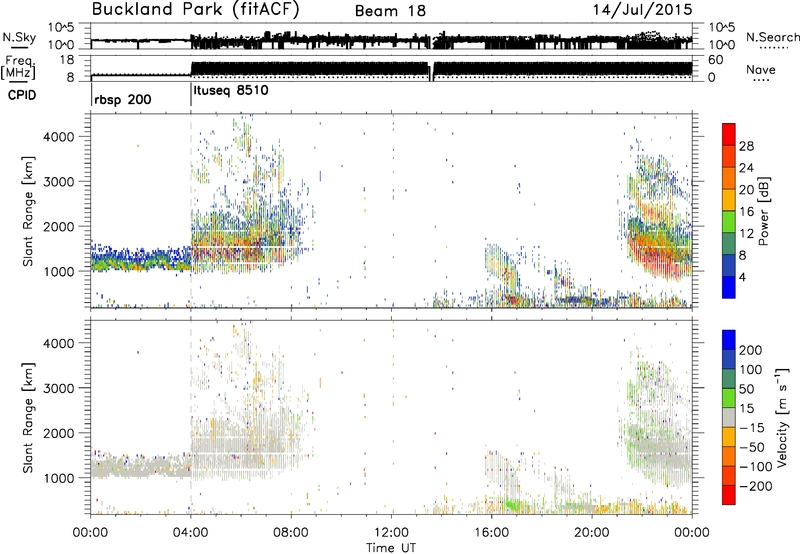800x554 pixels.
Task: Select the 20:00 time tick label
Action: pyautogui.click(x=592, y=533)
